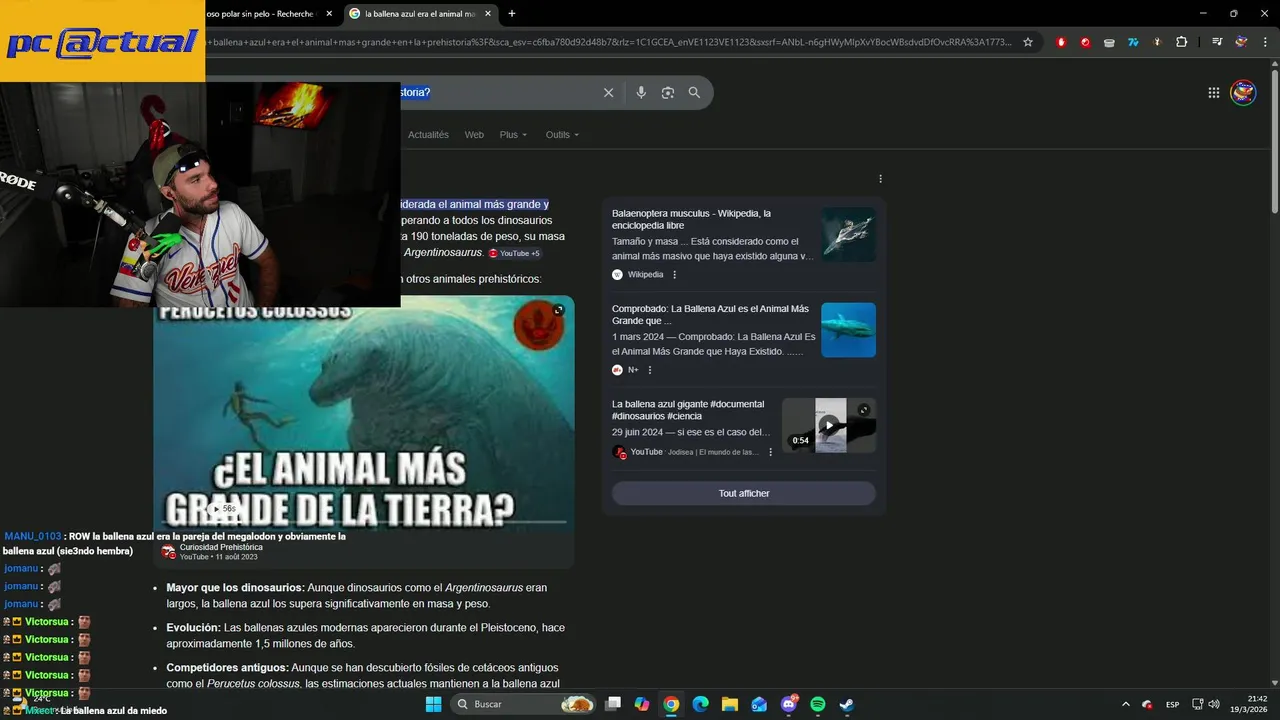
Task: Close the 'oso polar sin pelo' tab
Action: tap(329, 14)
